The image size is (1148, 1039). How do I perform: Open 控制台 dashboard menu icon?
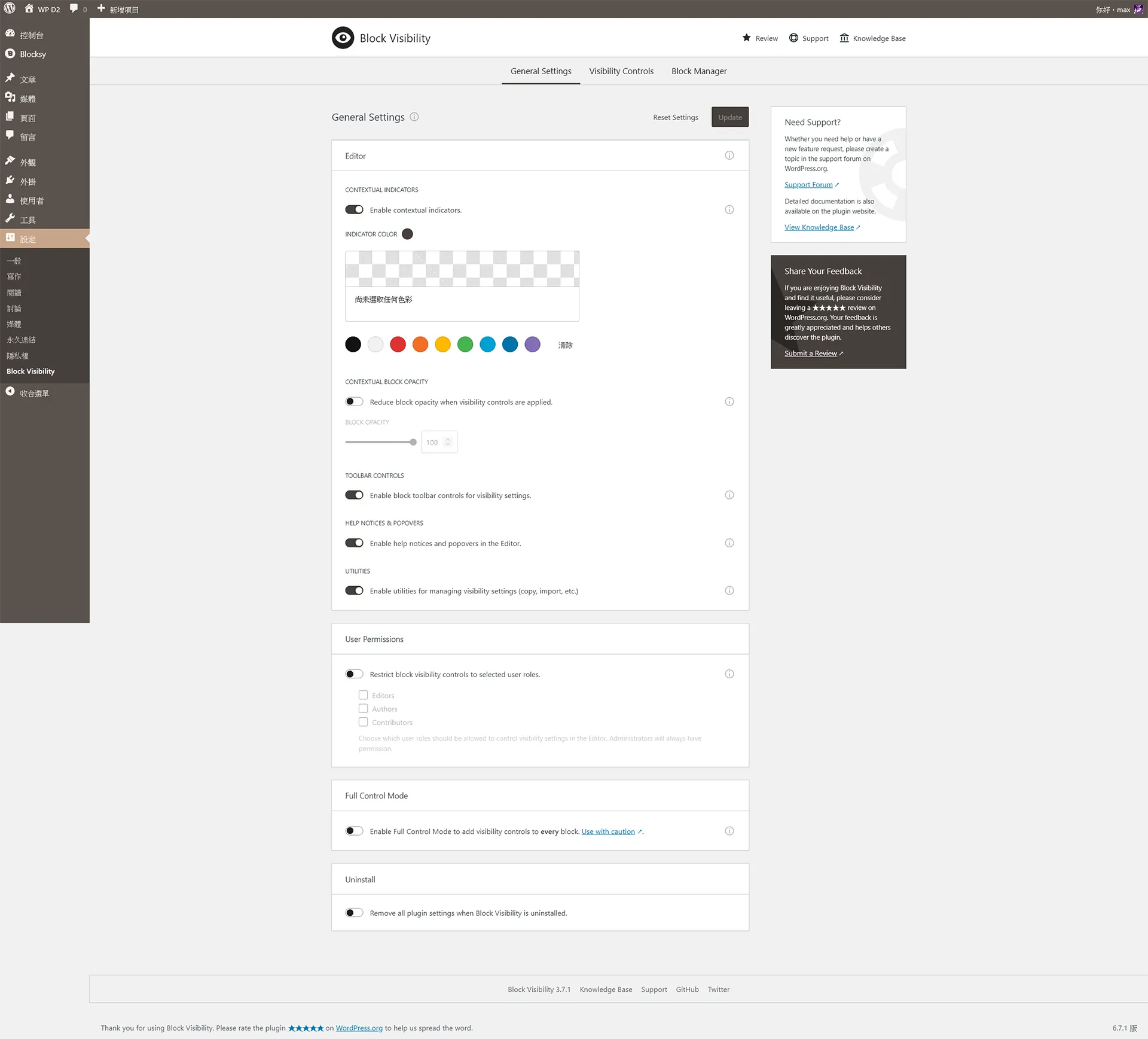coord(10,34)
